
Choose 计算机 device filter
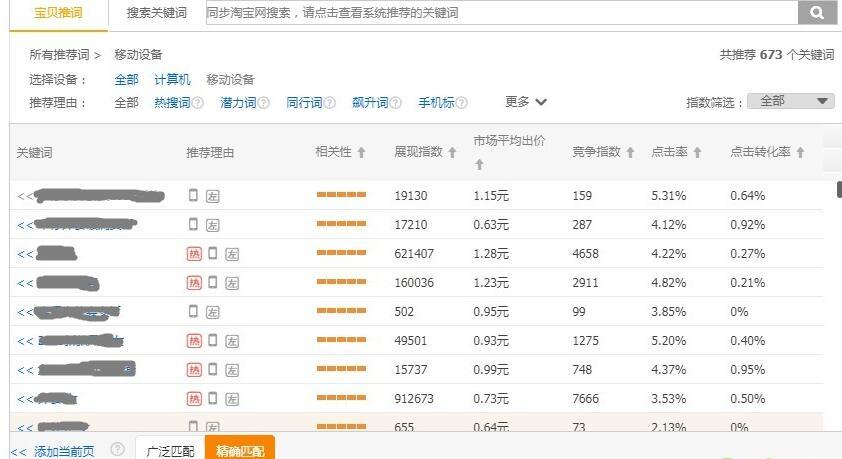(x=172, y=79)
